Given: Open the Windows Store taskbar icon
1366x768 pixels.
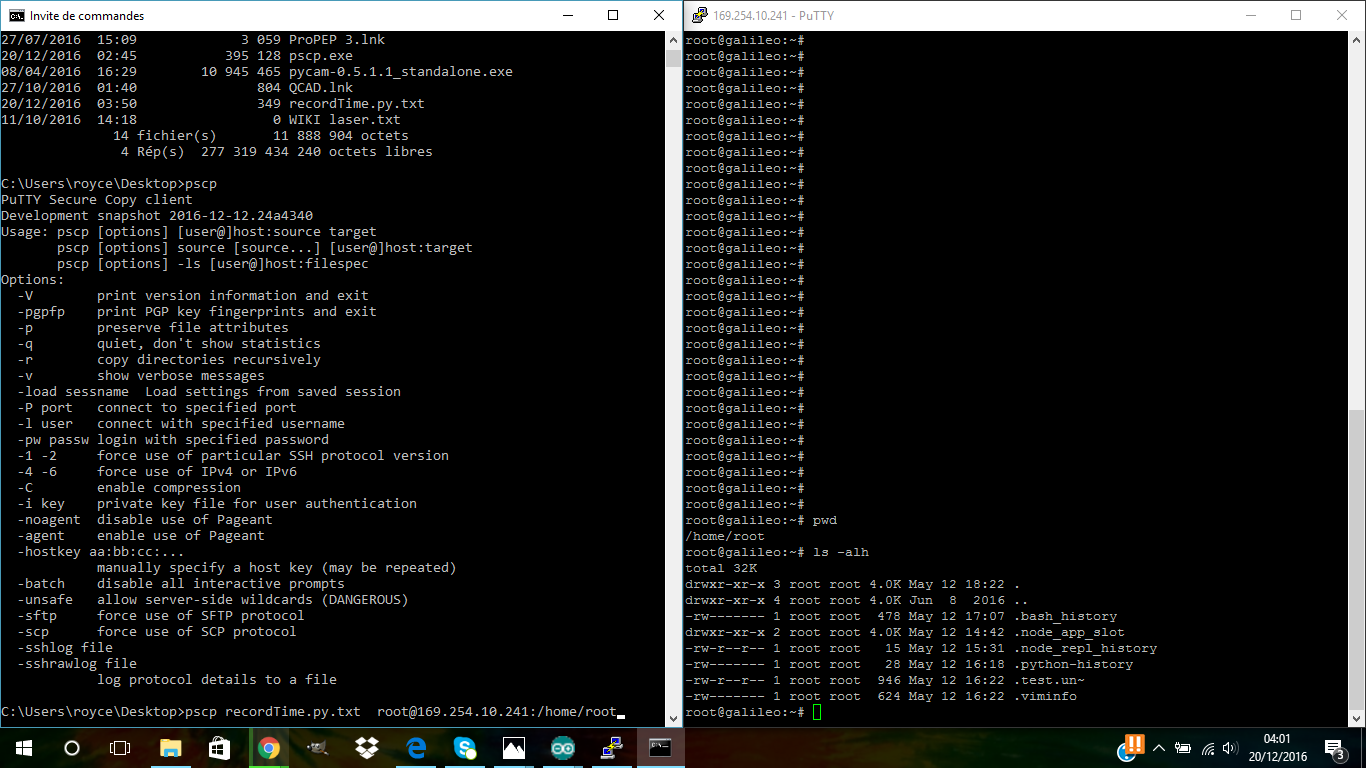Looking at the screenshot, I should coord(219,747).
